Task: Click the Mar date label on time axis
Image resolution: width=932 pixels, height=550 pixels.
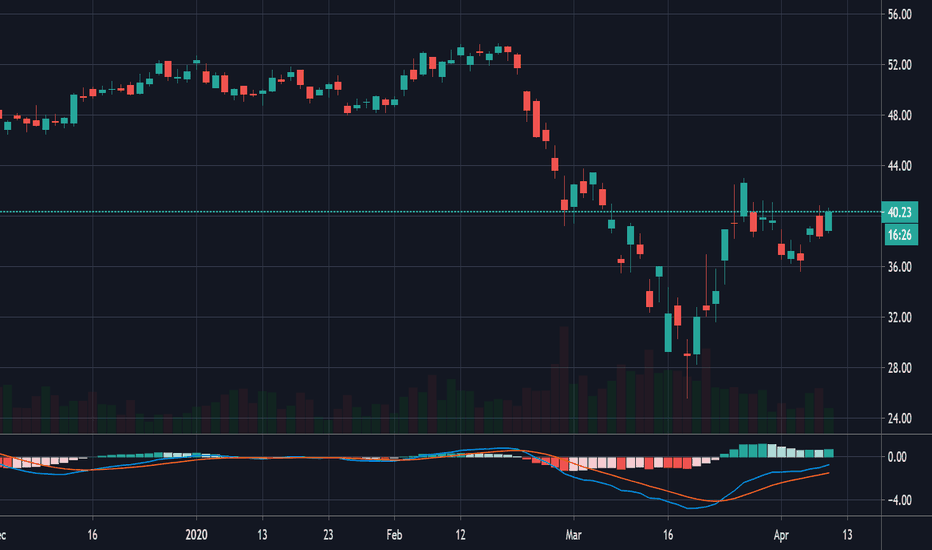Action: [x=574, y=535]
